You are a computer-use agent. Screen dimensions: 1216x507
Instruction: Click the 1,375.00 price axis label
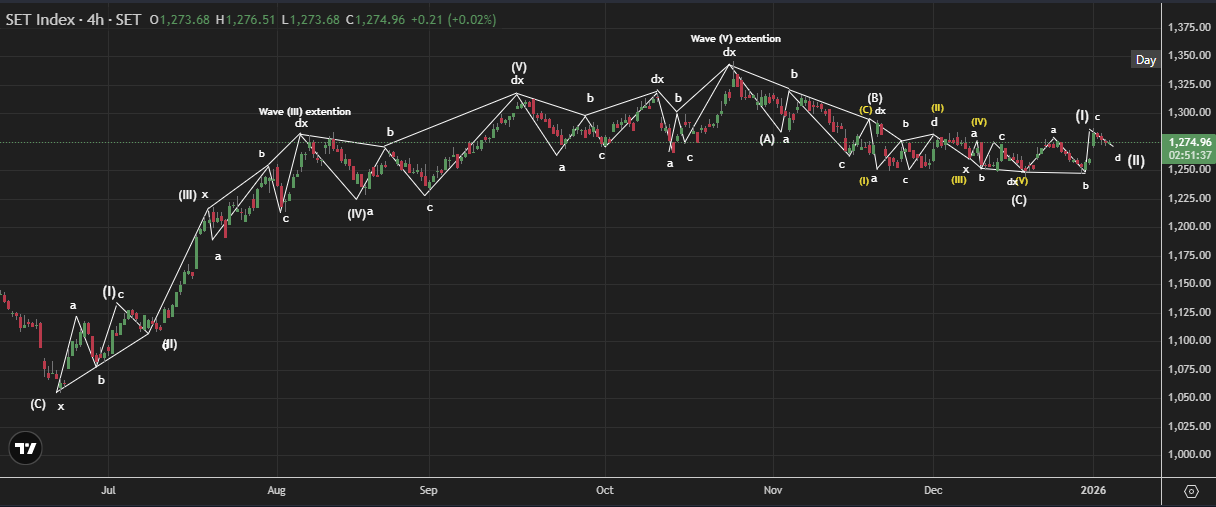point(1188,27)
